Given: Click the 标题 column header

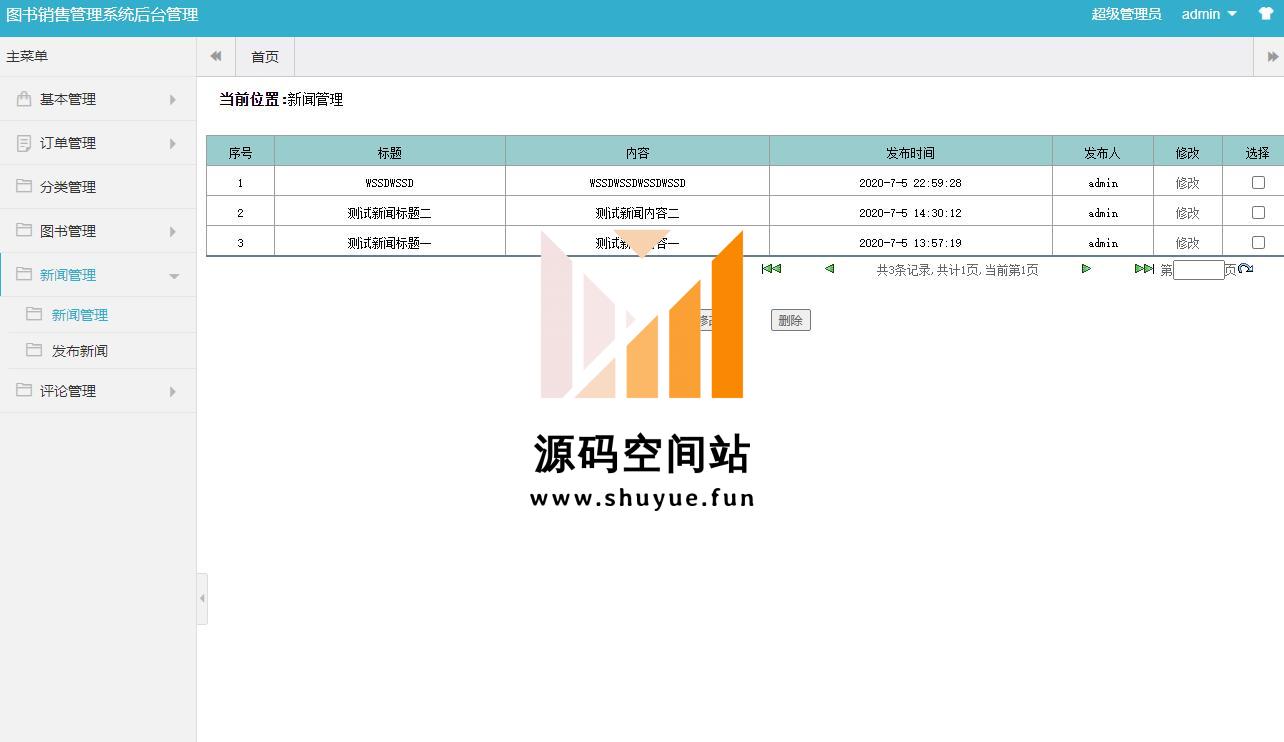Looking at the screenshot, I should [390, 152].
